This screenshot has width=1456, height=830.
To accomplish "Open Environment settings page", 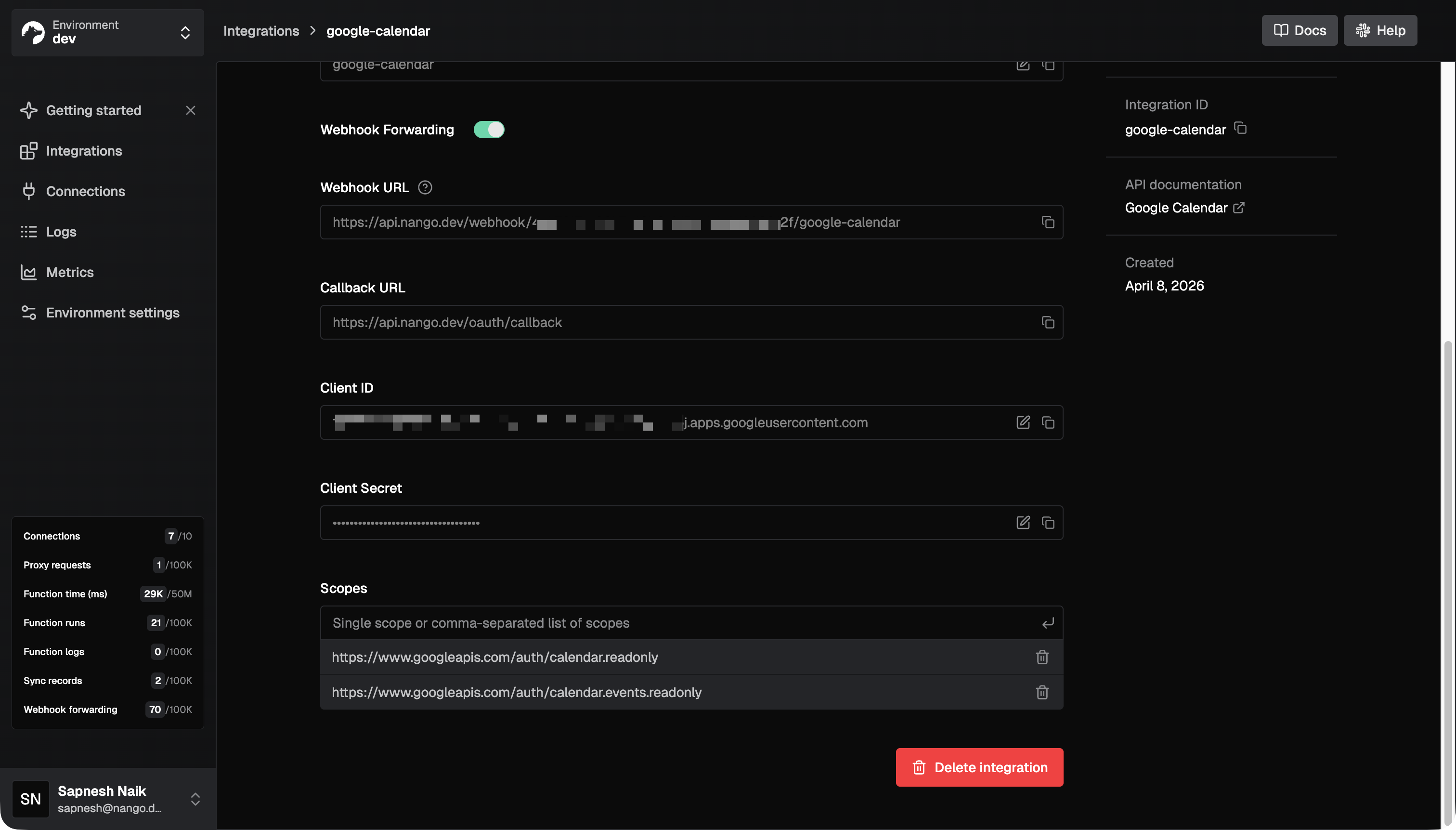I will point(112,313).
